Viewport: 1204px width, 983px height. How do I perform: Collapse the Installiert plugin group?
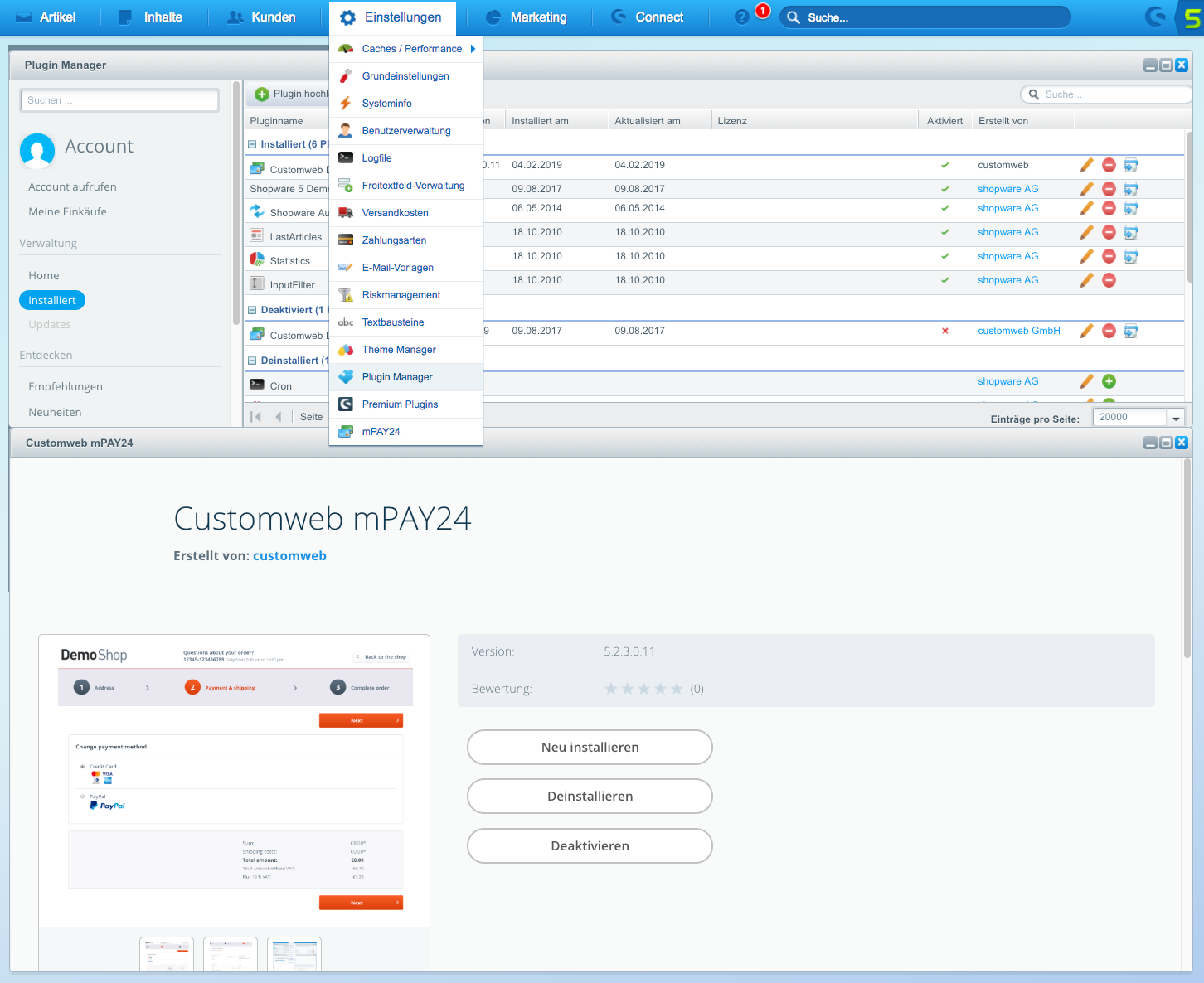pyautogui.click(x=252, y=144)
